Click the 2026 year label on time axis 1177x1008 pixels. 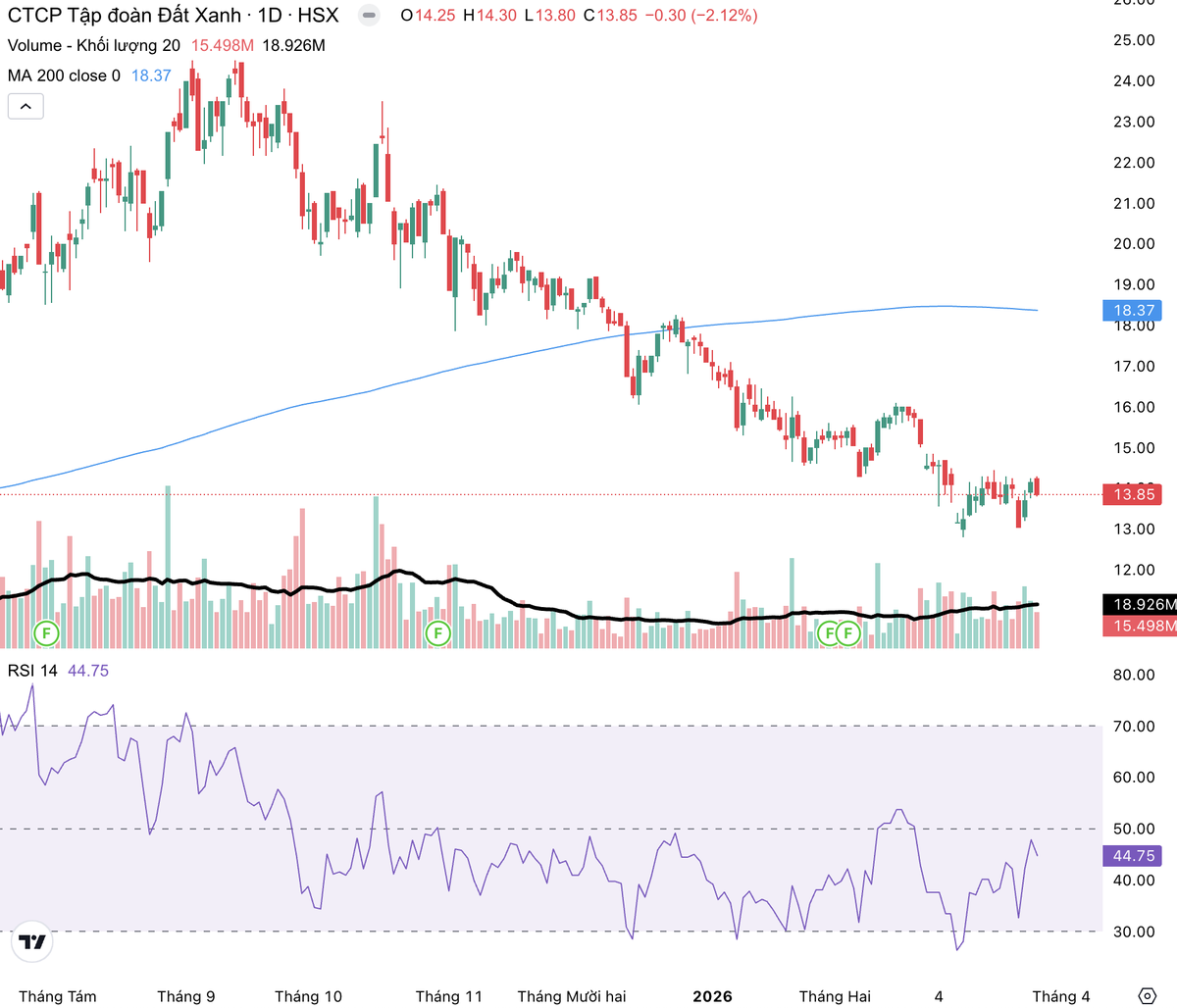click(x=712, y=996)
